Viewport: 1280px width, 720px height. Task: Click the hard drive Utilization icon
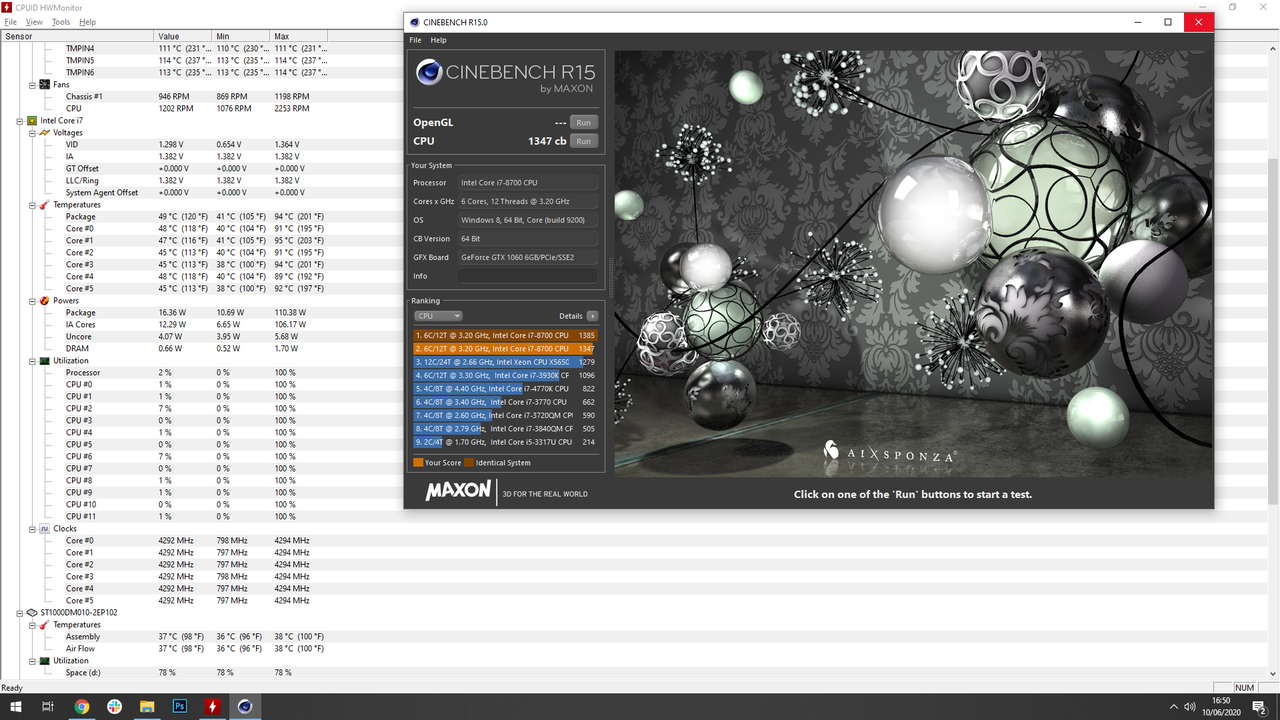pos(45,660)
